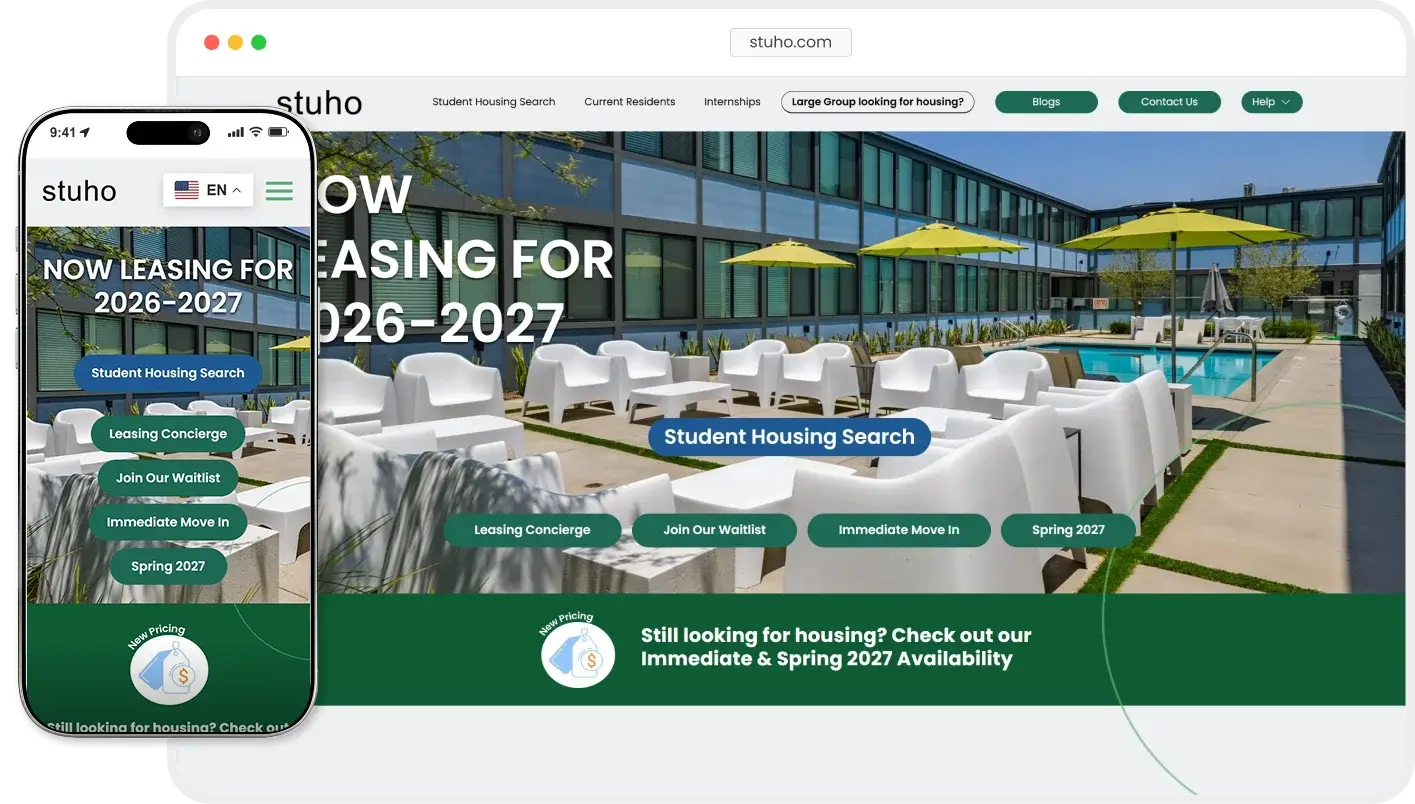This screenshot has height=804, width=1415.
Task: Click the blue Student Housing Search hero button
Action: point(789,437)
